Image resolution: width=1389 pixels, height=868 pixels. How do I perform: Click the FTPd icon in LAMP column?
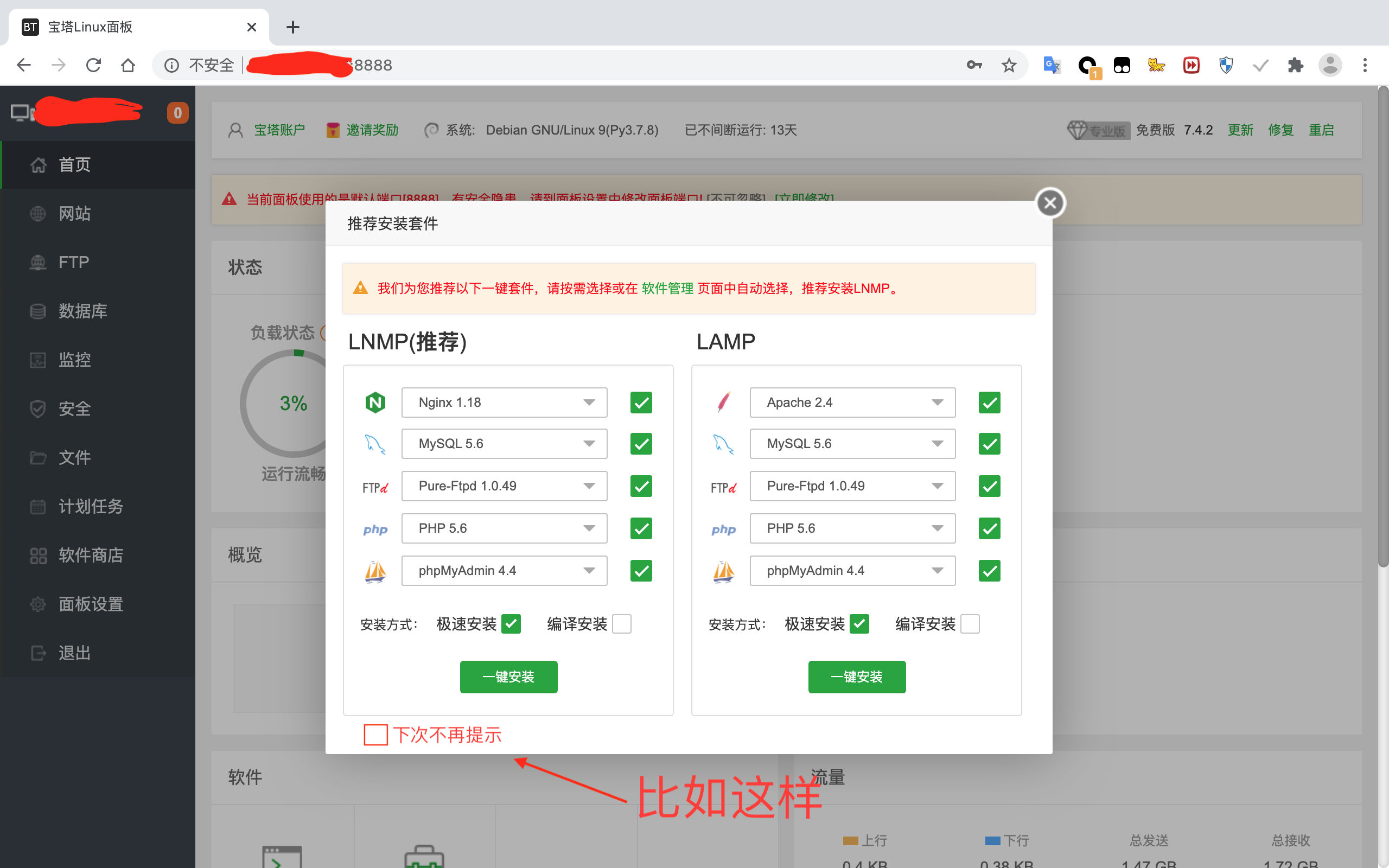tap(724, 487)
